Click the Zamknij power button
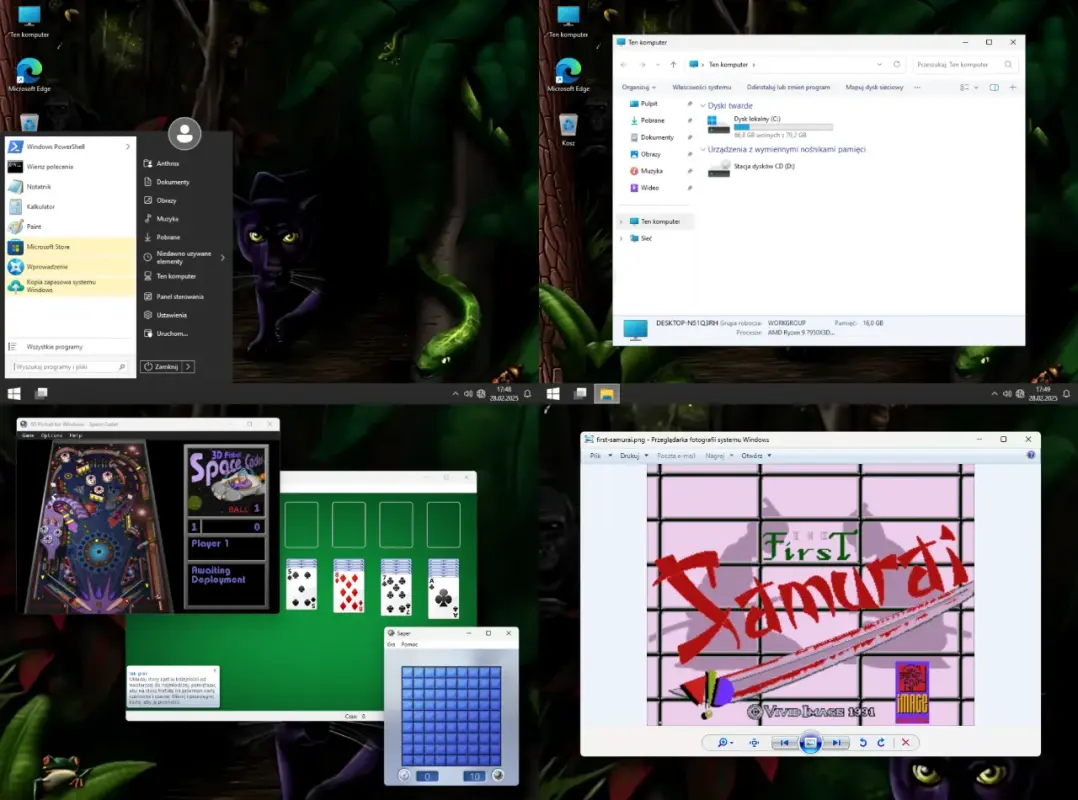Image resolution: width=1078 pixels, height=800 pixels. click(x=161, y=367)
